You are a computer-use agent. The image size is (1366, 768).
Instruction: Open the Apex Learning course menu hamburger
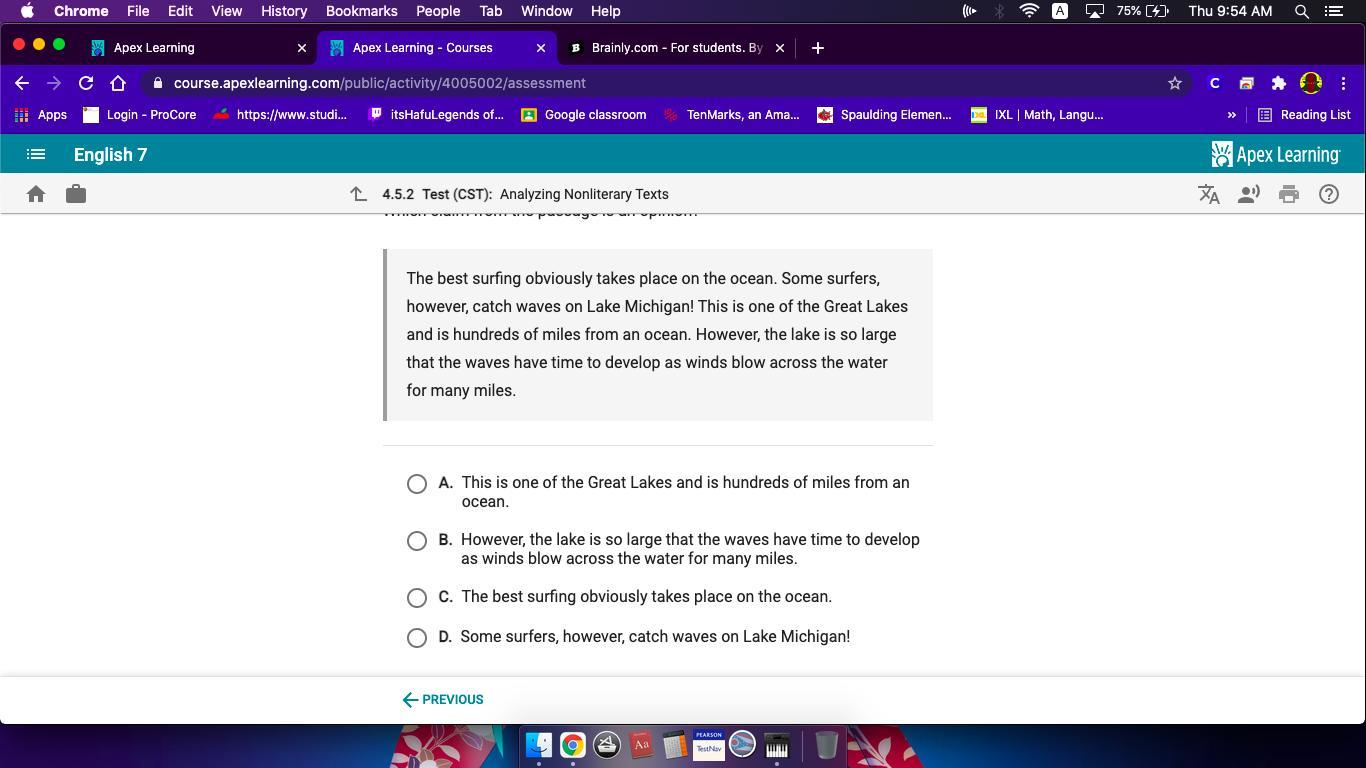(x=36, y=155)
